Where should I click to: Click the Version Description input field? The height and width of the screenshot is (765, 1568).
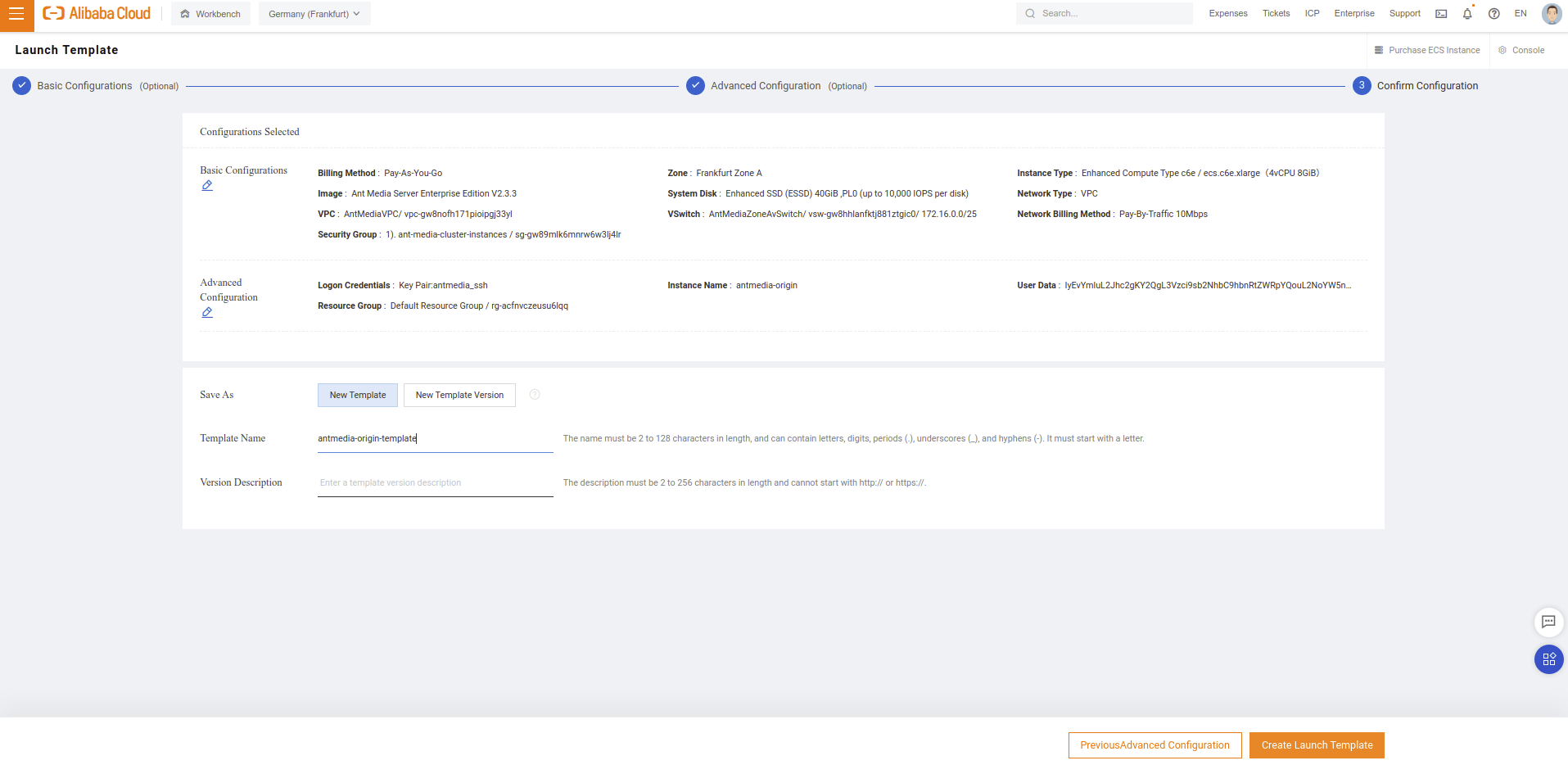(436, 483)
